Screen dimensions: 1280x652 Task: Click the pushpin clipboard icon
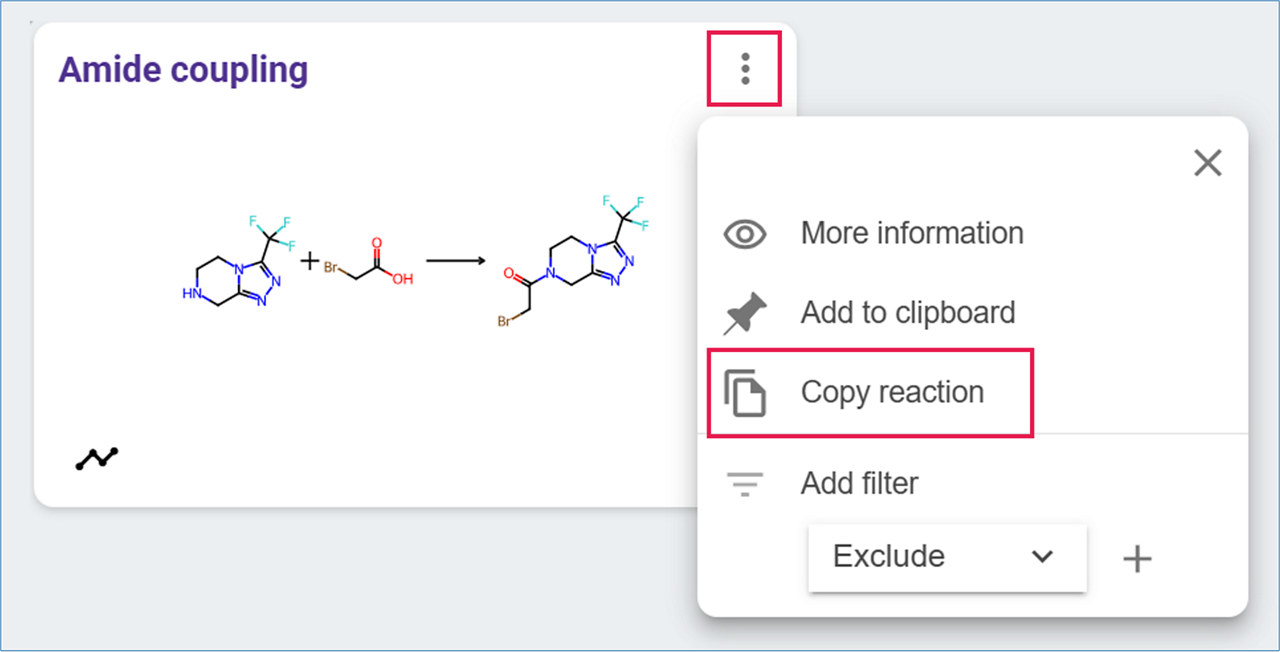coord(745,313)
